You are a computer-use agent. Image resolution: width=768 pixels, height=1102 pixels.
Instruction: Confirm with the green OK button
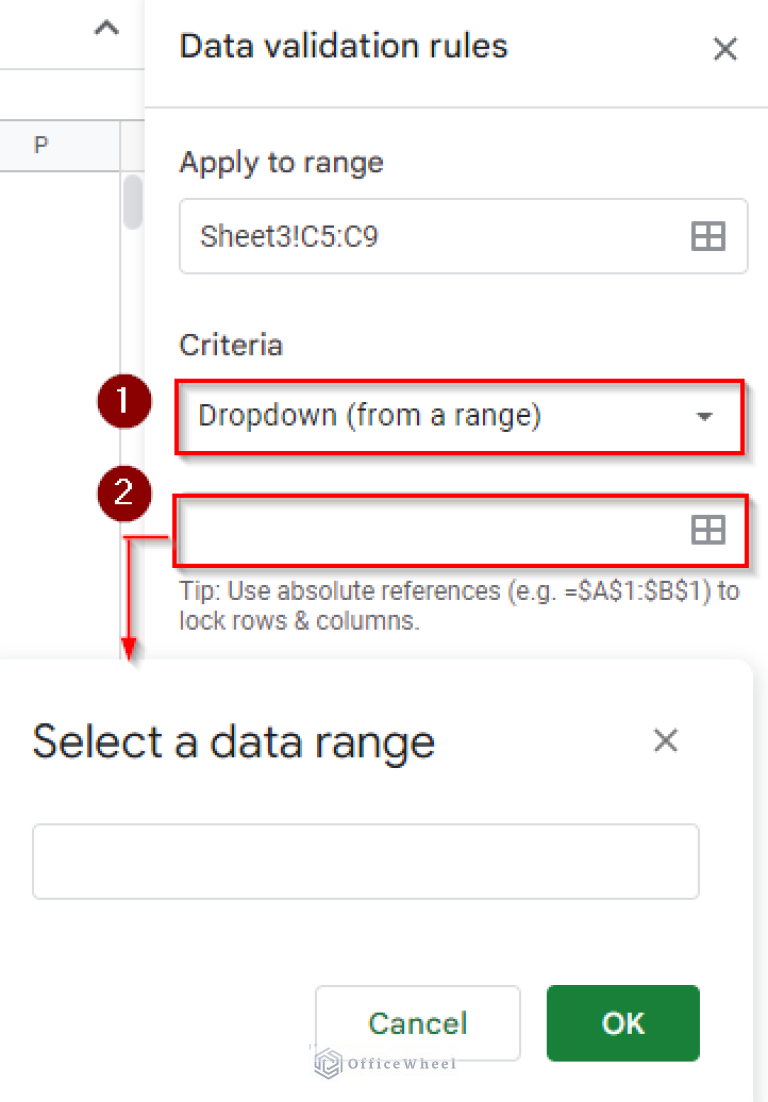622,1023
